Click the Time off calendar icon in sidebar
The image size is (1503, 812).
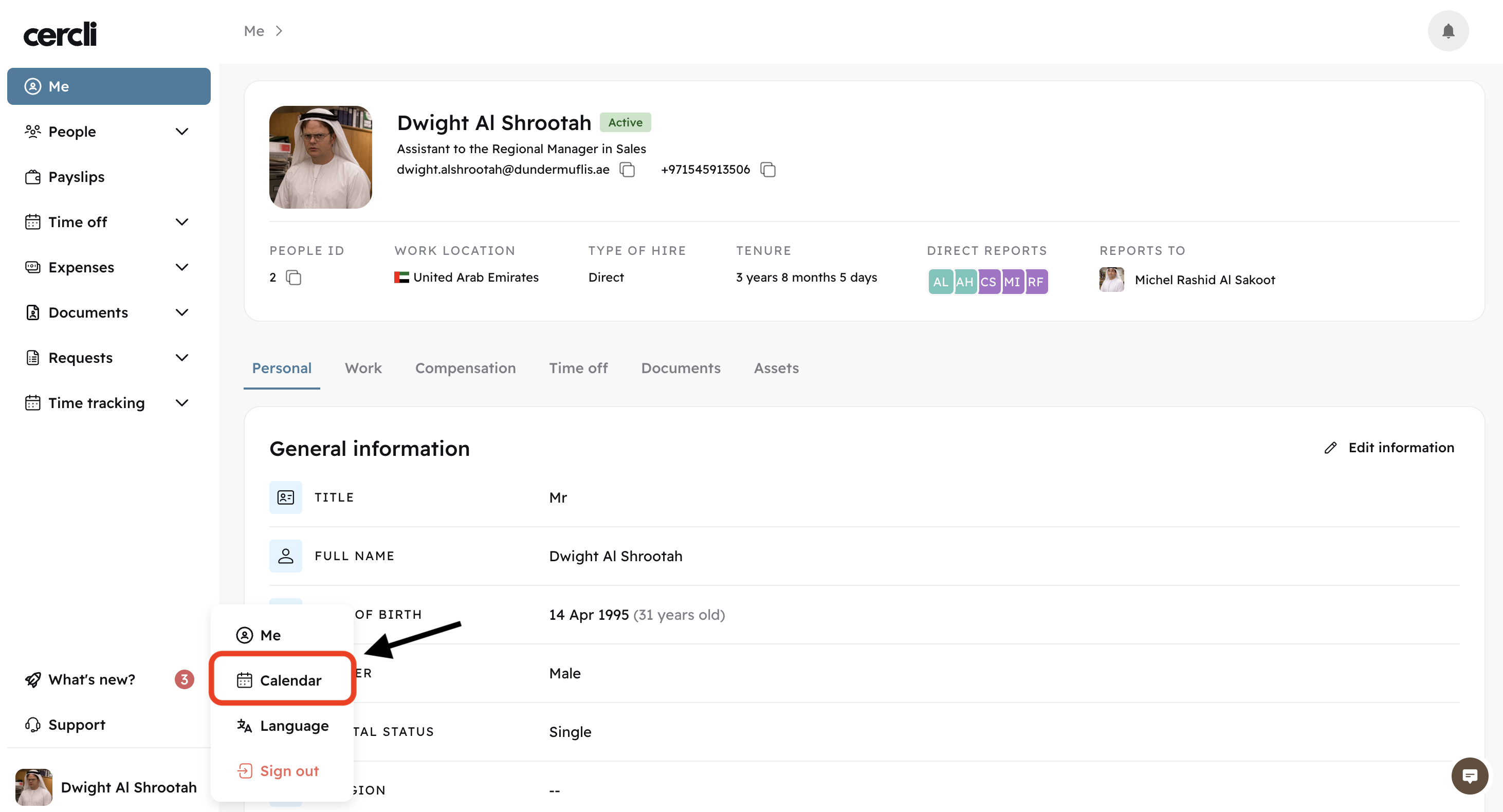click(33, 222)
